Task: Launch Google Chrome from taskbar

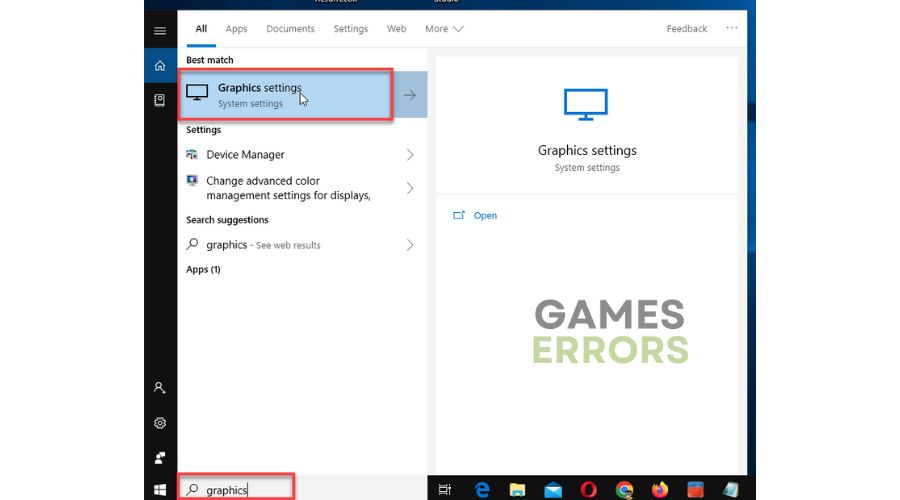Action: tap(624, 490)
